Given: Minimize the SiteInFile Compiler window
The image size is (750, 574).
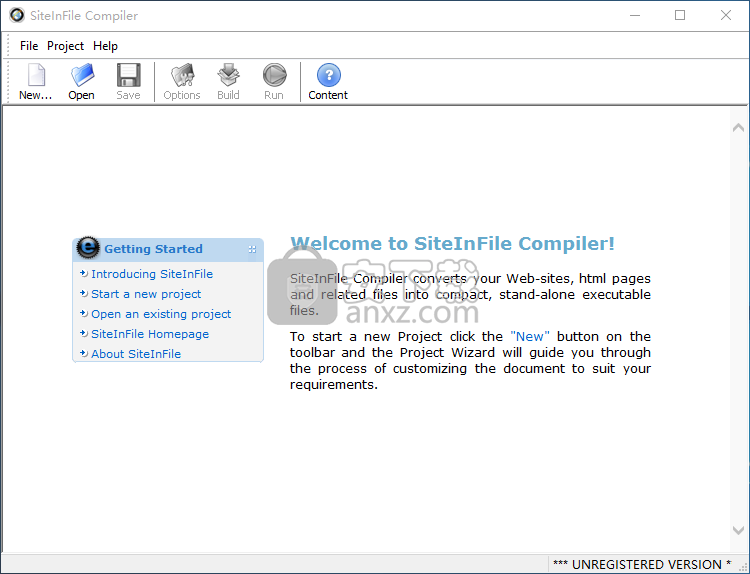Looking at the screenshot, I should tap(635, 15).
